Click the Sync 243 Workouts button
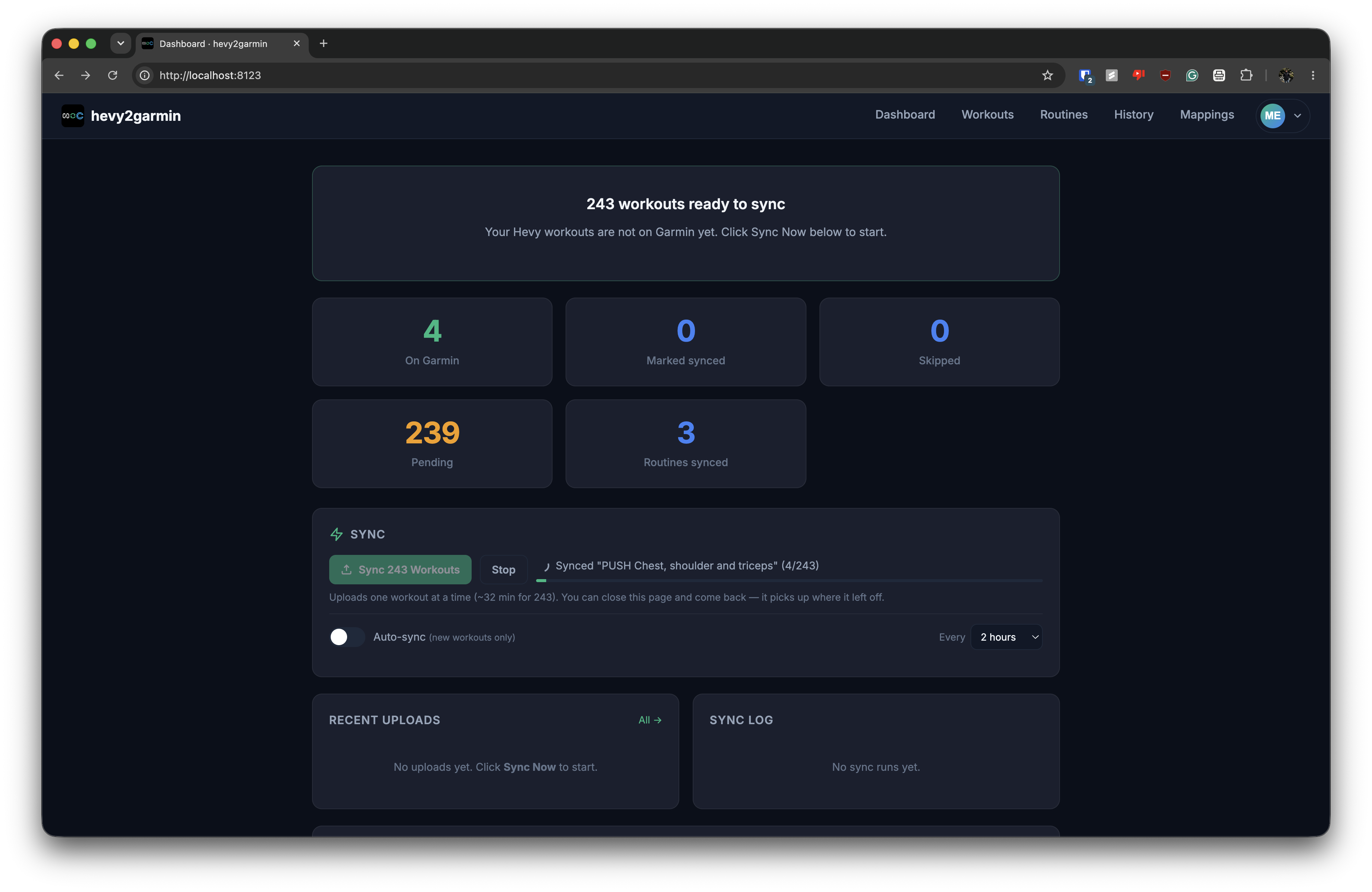This screenshot has height=892, width=1372. point(400,569)
